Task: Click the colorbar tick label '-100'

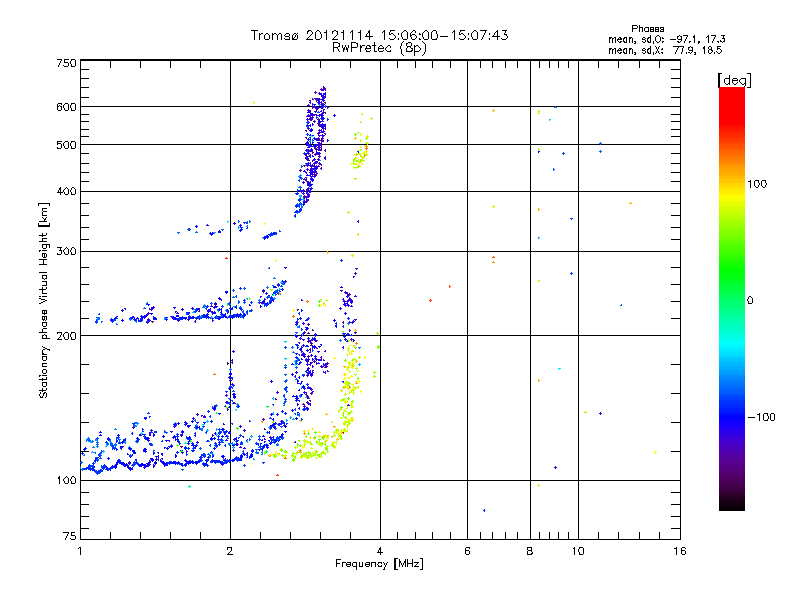Action: coord(761,417)
